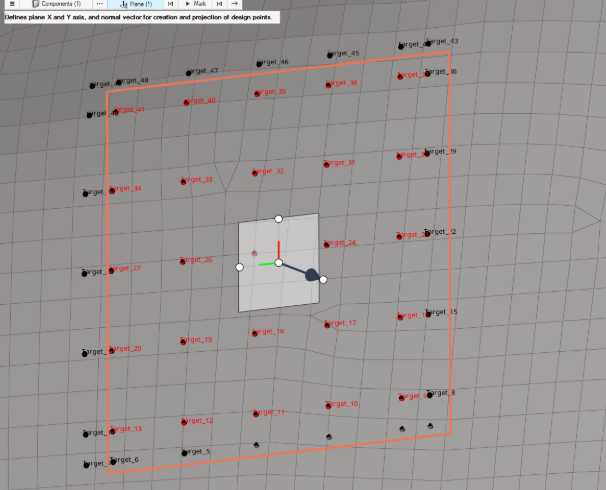
Task: Activate the Plane (1) selector
Action: point(136,4)
